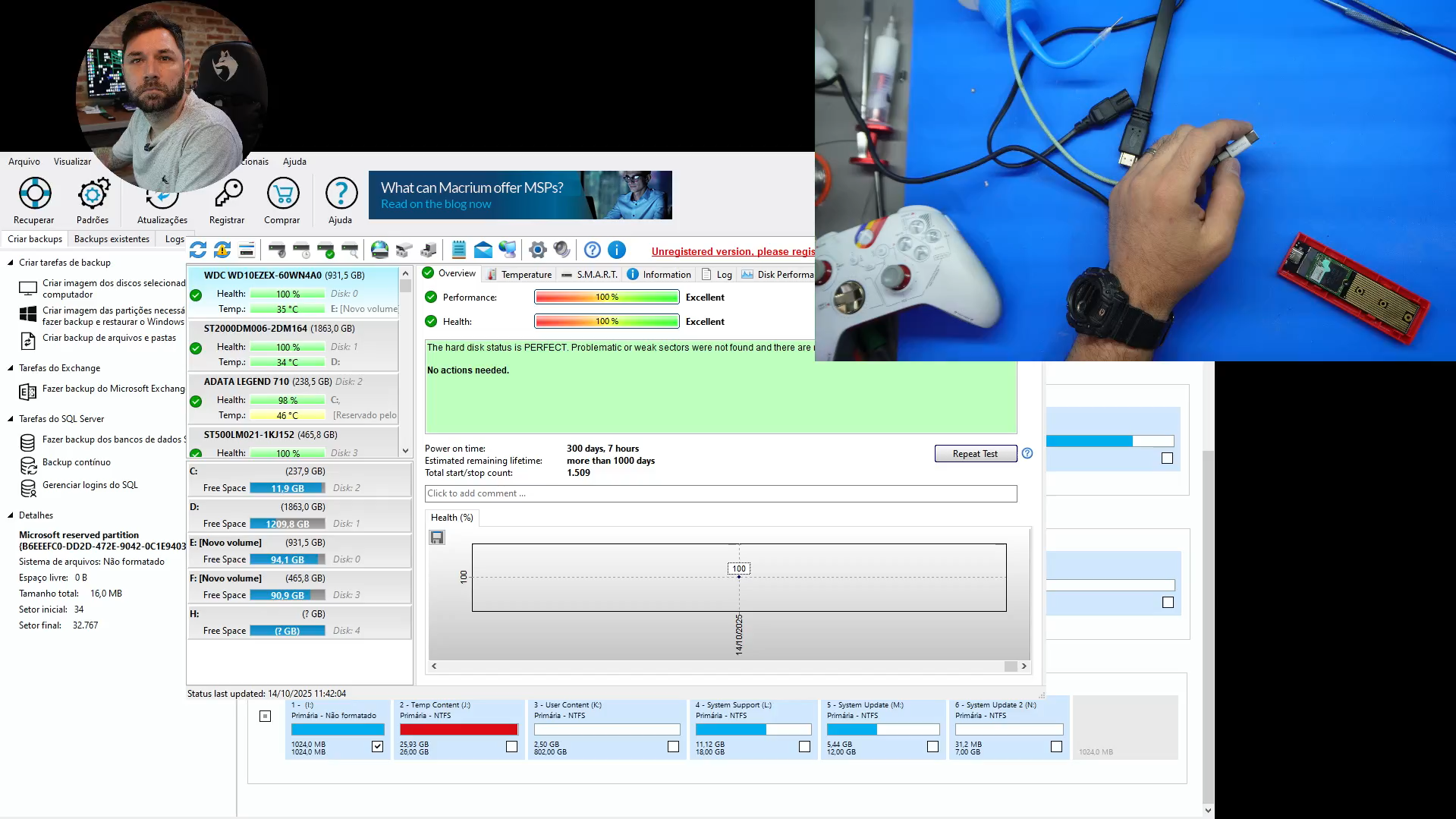
Task: Click the Unregistered version link
Action: pos(733,251)
